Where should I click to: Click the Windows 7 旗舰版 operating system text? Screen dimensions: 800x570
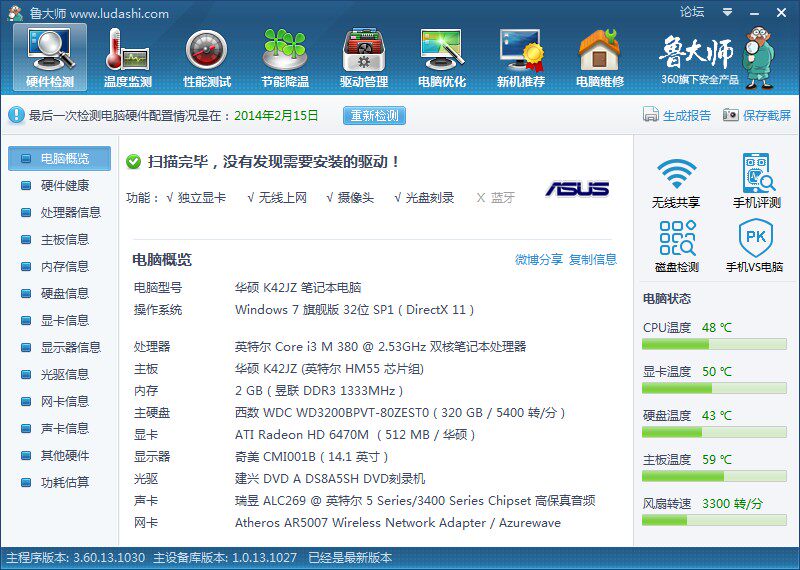(x=355, y=310)
